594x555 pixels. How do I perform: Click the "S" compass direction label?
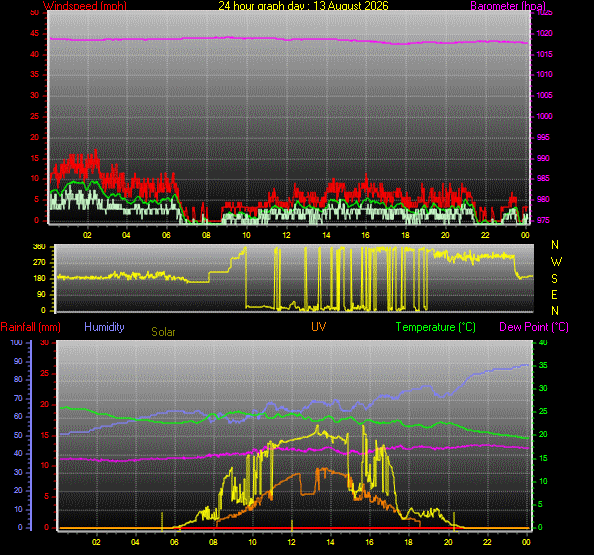click(555, 279)
